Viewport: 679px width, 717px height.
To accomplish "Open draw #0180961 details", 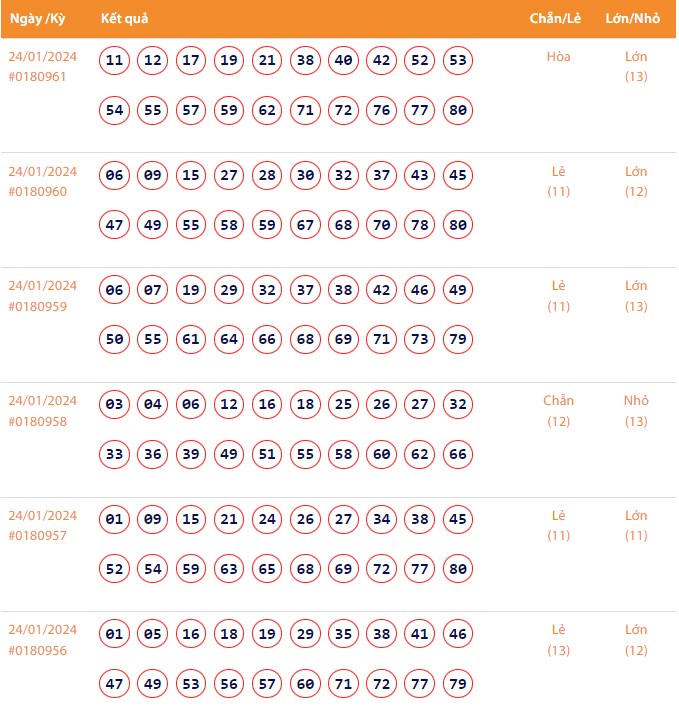I will coord(37,76).
